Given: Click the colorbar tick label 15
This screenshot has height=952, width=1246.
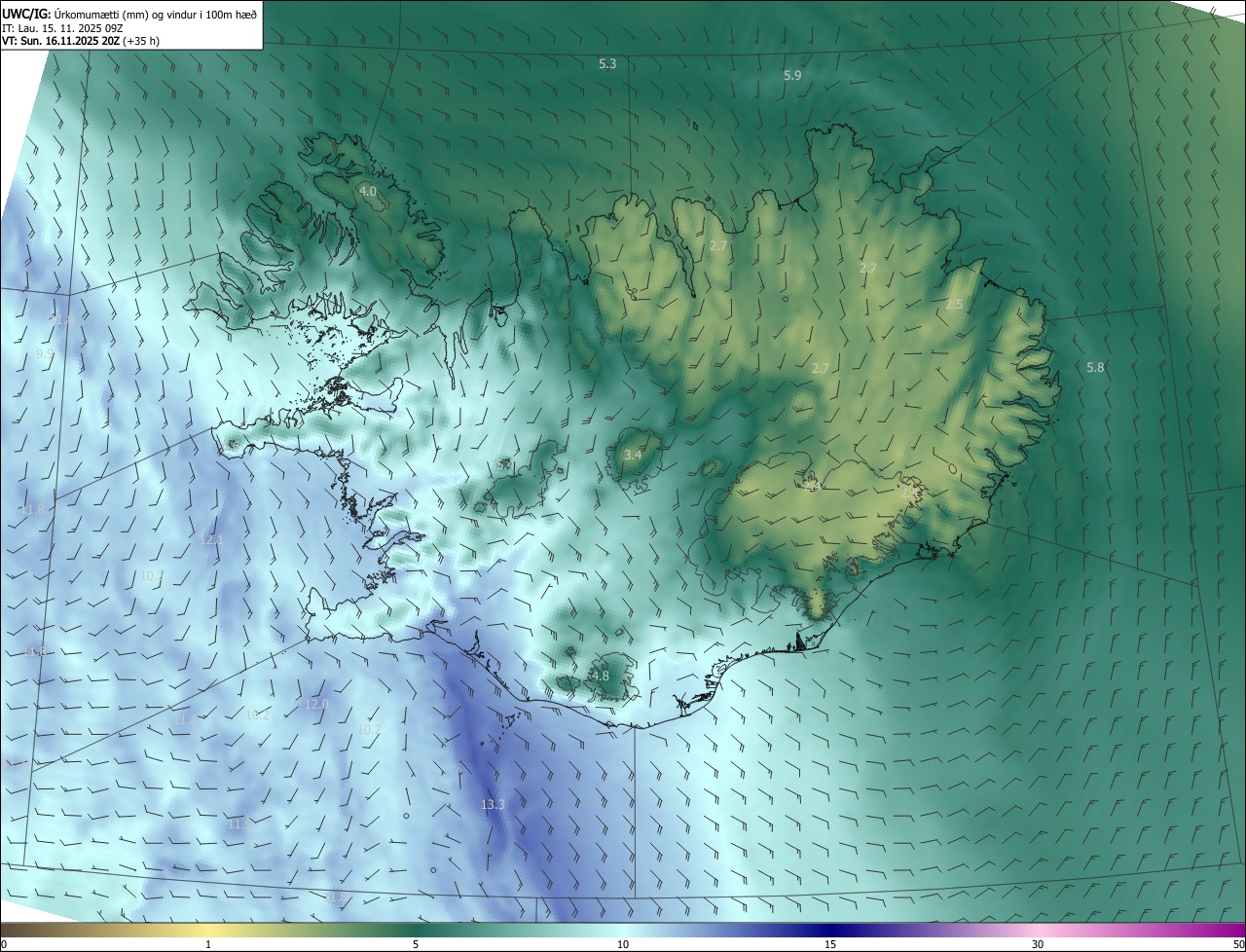Looking at the screenshot, I should (830, 944).
